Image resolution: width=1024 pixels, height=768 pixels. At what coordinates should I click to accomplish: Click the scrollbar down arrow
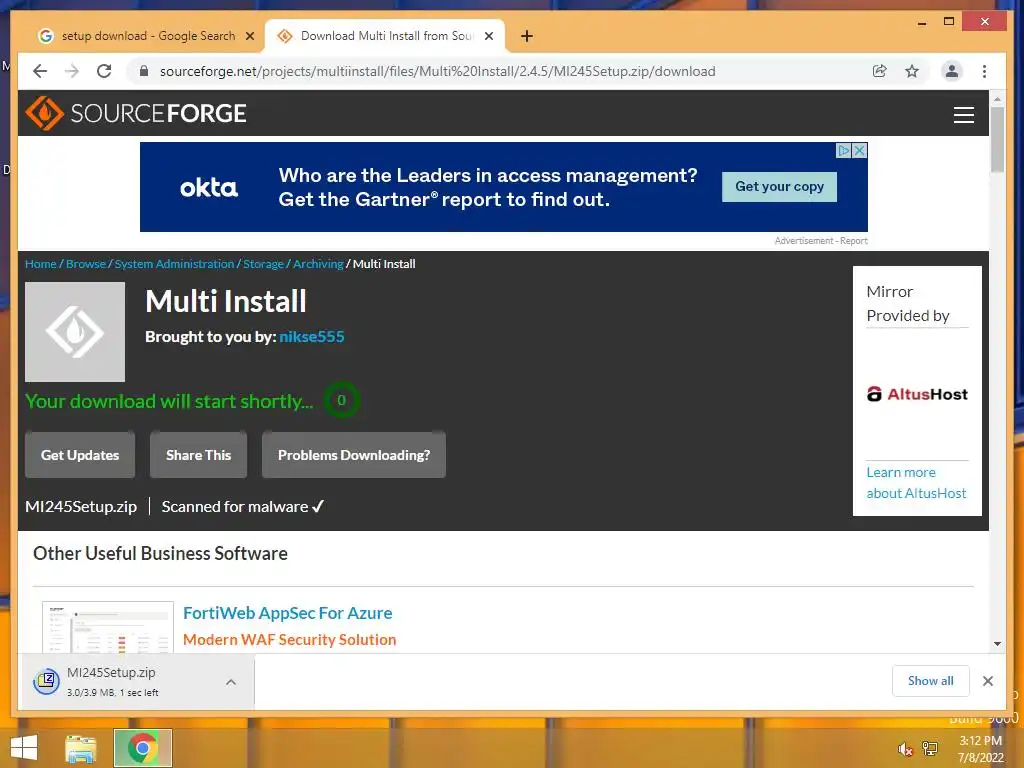(997, 644)
